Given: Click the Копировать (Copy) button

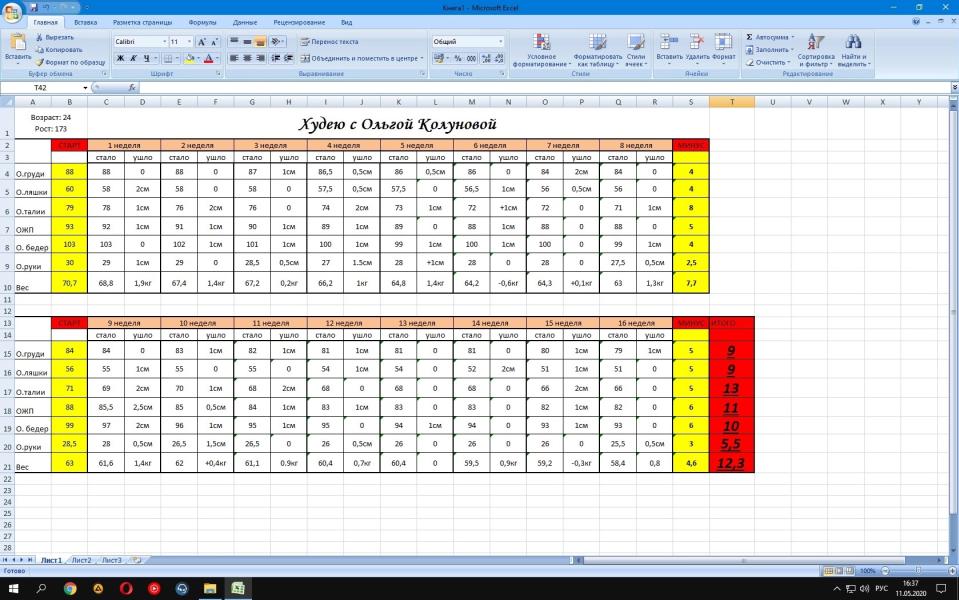Looking at the screenshot, I should click(x=62, y=49).
